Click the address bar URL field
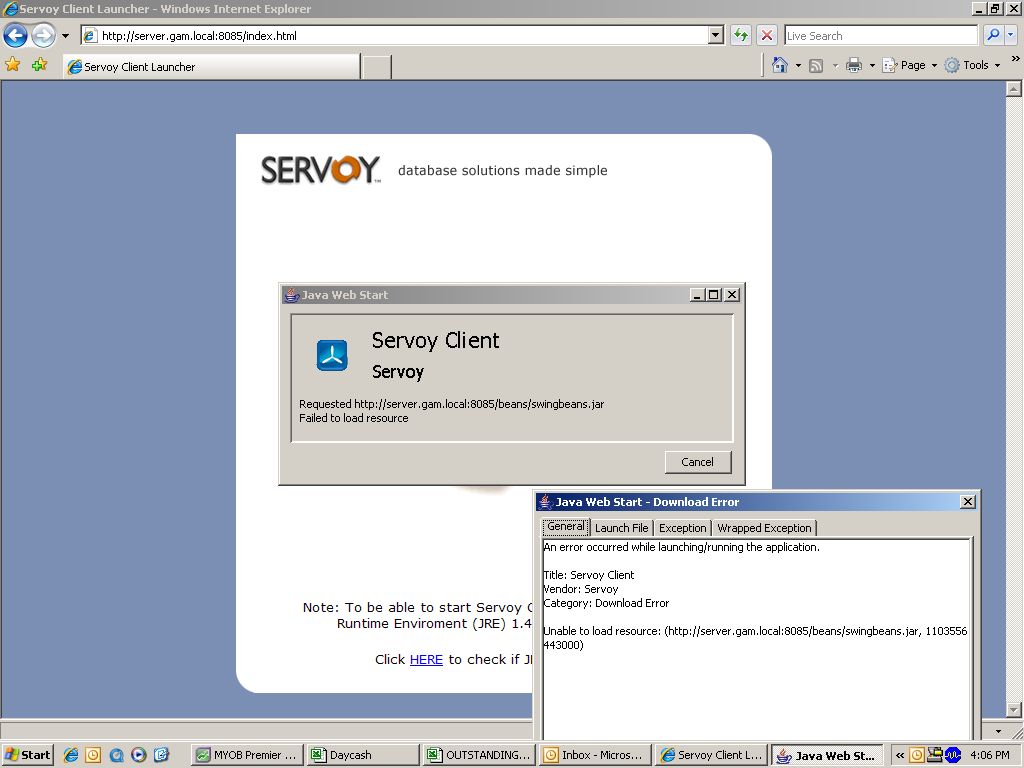Image resolution: width=1024 pixels, height=768 pixels. point(394,36)
